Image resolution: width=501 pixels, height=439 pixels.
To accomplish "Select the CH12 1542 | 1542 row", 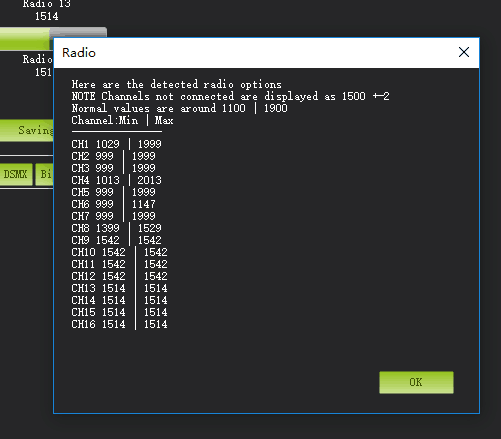I will pyautogui.click(x=119, y=276).
